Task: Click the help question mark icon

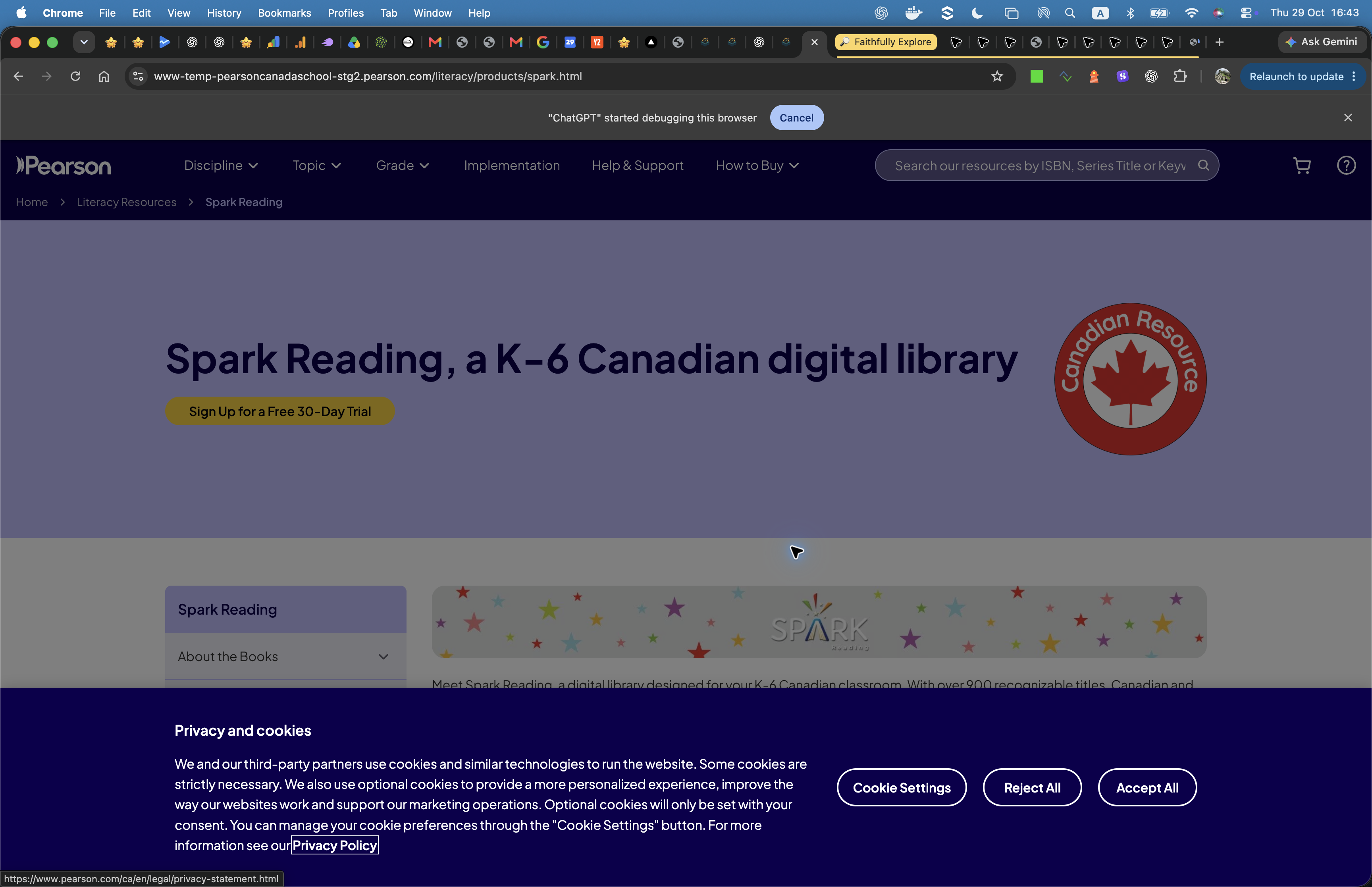Action: click(x=1346, y=166)
